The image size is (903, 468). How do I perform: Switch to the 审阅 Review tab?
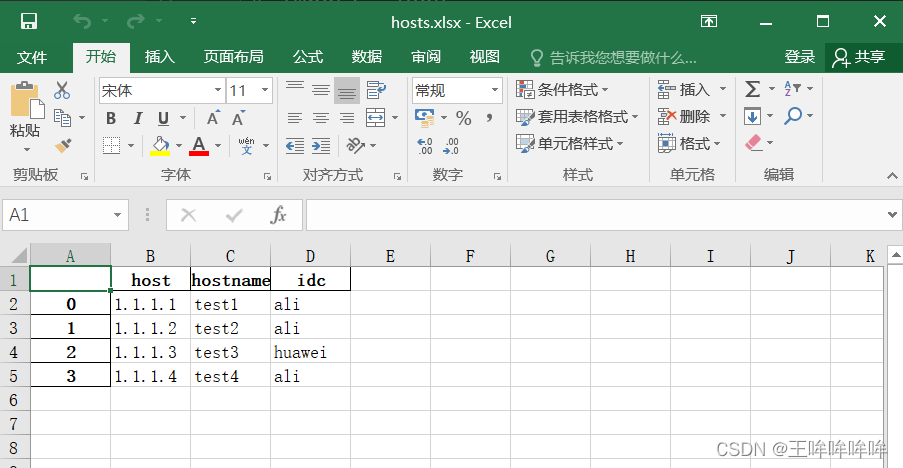click(426, 56)
